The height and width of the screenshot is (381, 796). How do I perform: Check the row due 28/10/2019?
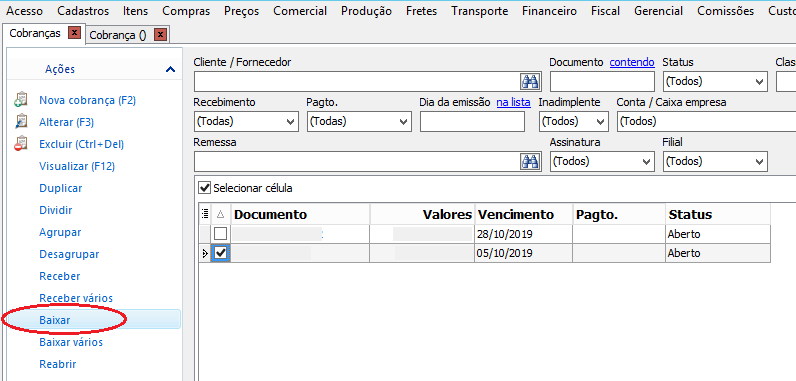click(220, 234)
